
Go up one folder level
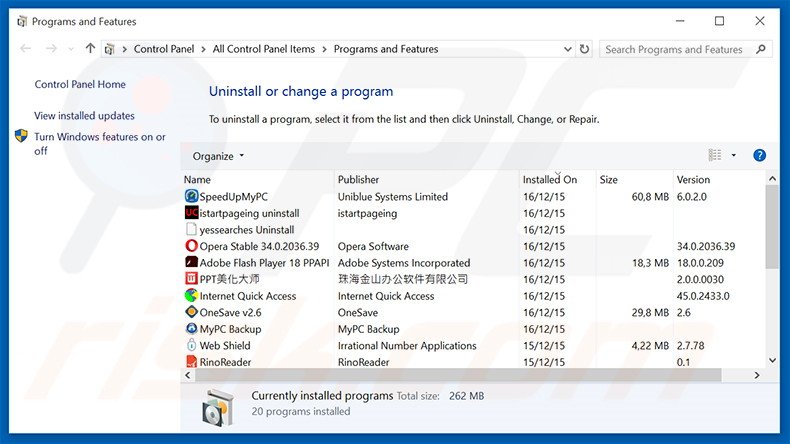coord(90,48)
